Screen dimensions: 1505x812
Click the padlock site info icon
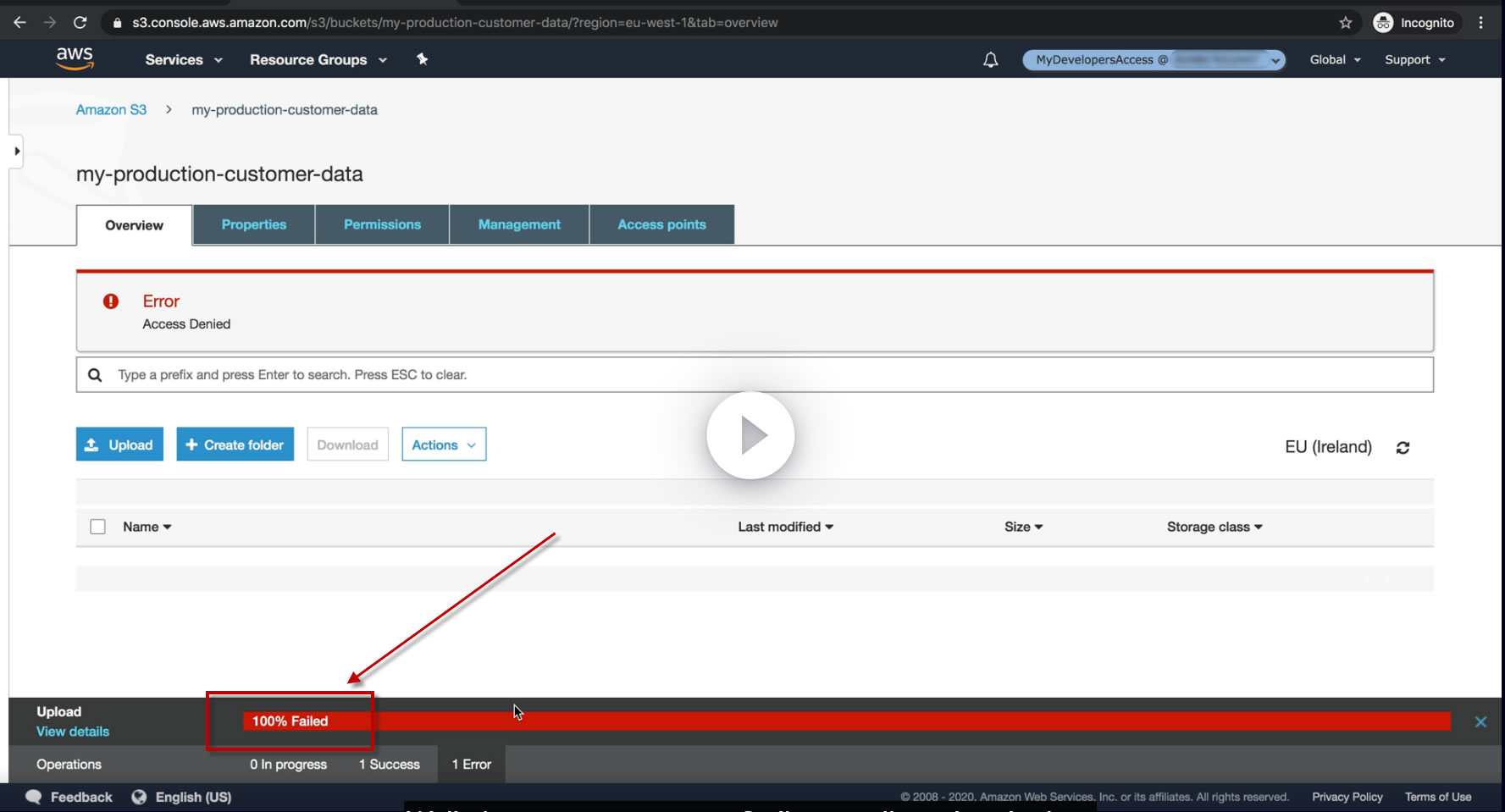click(117, 23)
